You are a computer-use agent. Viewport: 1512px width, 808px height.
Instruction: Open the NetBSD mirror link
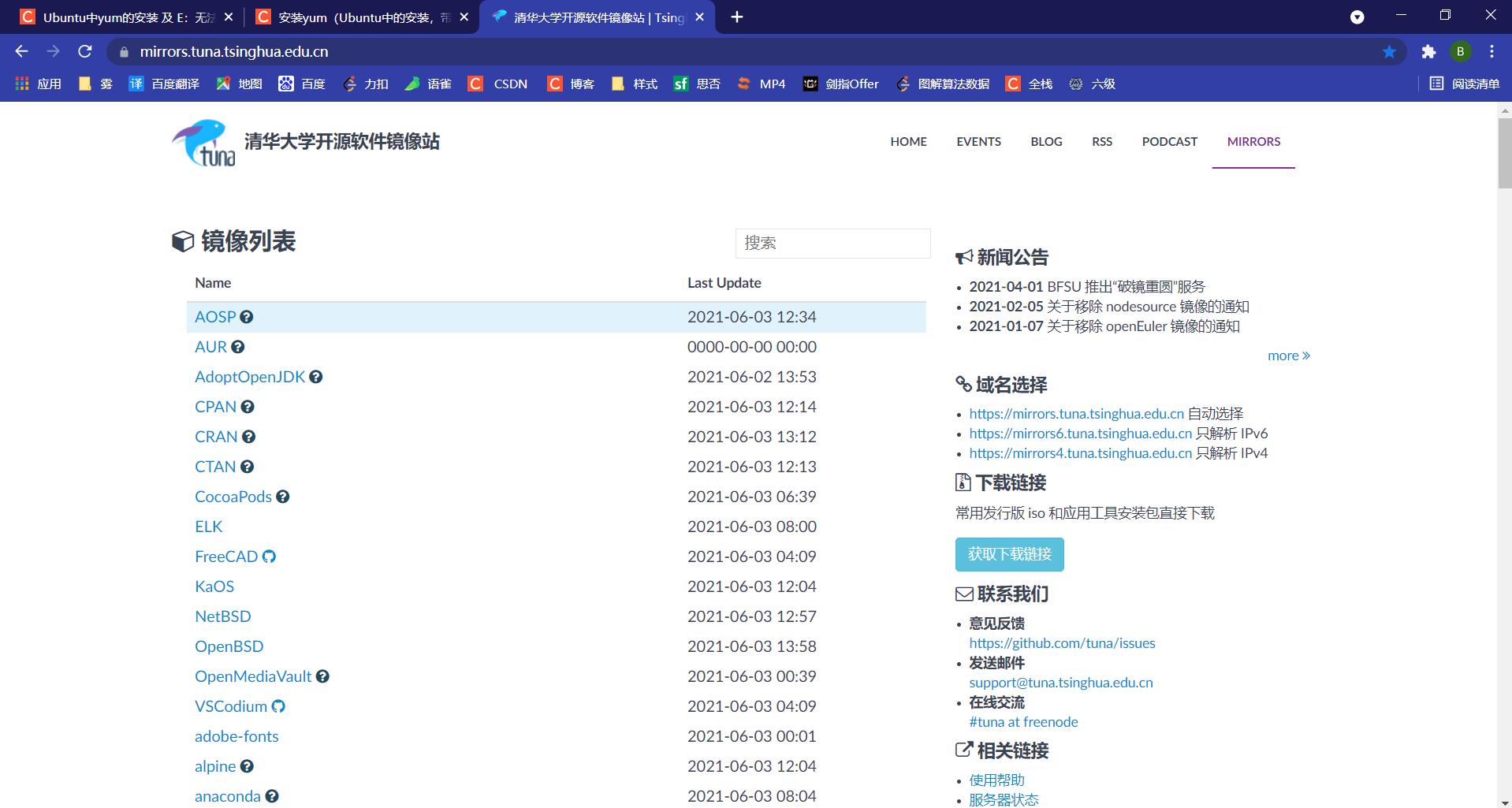point(222,616)
